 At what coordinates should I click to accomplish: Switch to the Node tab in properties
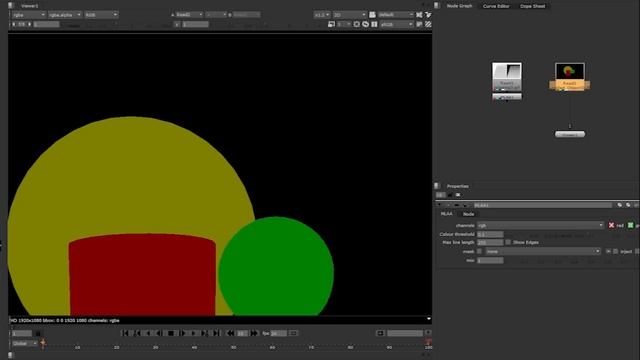pos(469,214)
